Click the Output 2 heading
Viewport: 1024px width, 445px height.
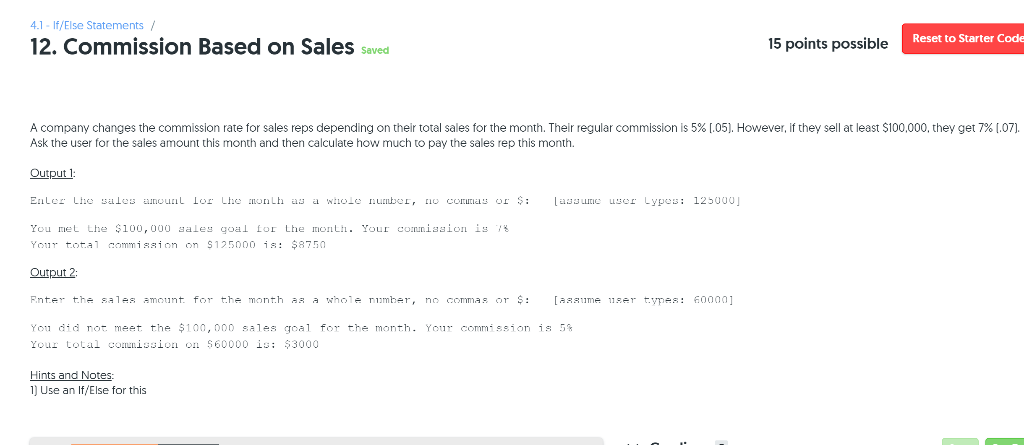click(54, 271)
